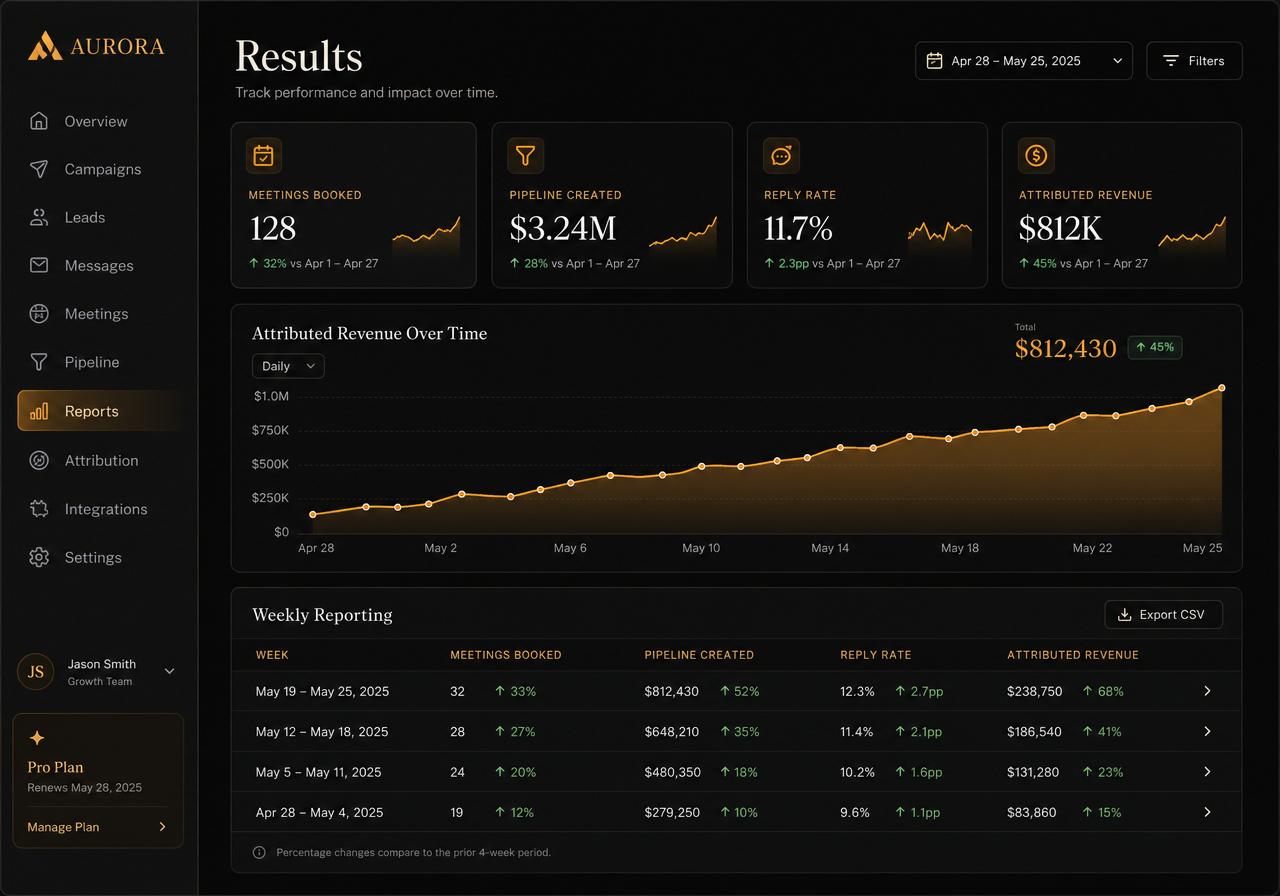1280x896 pixels.
Task: Click the Messages envelope icon
Action: pyautogui.click(x=39, y=265)
